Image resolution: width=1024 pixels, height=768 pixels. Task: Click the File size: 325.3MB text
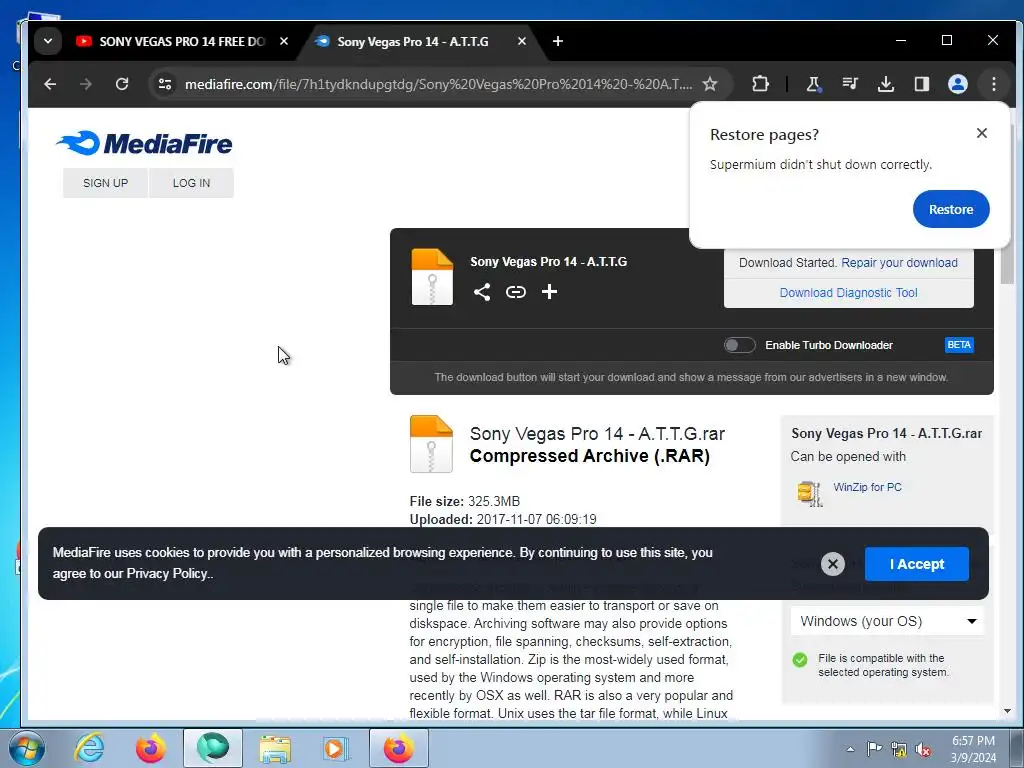465,502
